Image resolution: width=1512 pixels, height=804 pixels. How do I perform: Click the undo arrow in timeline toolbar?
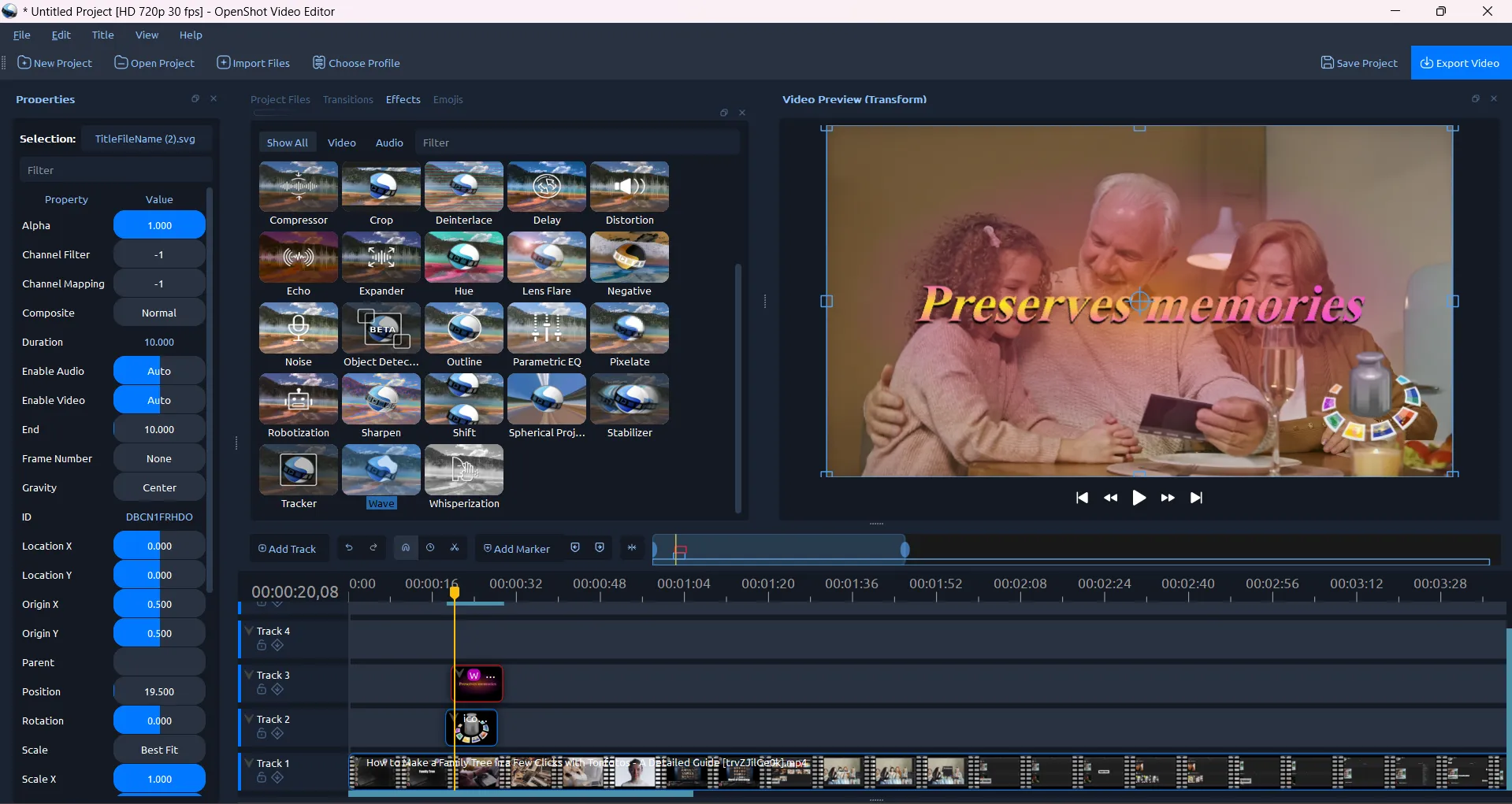[x=349, y=548]
